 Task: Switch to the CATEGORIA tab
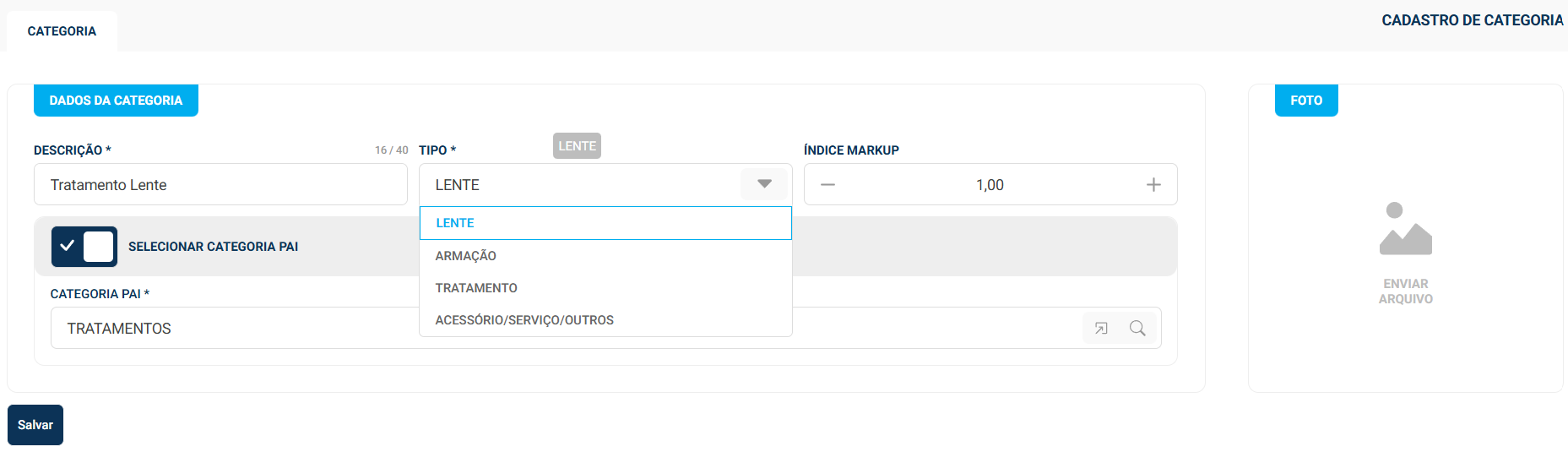pyautogui.click(x=62, y=31)
